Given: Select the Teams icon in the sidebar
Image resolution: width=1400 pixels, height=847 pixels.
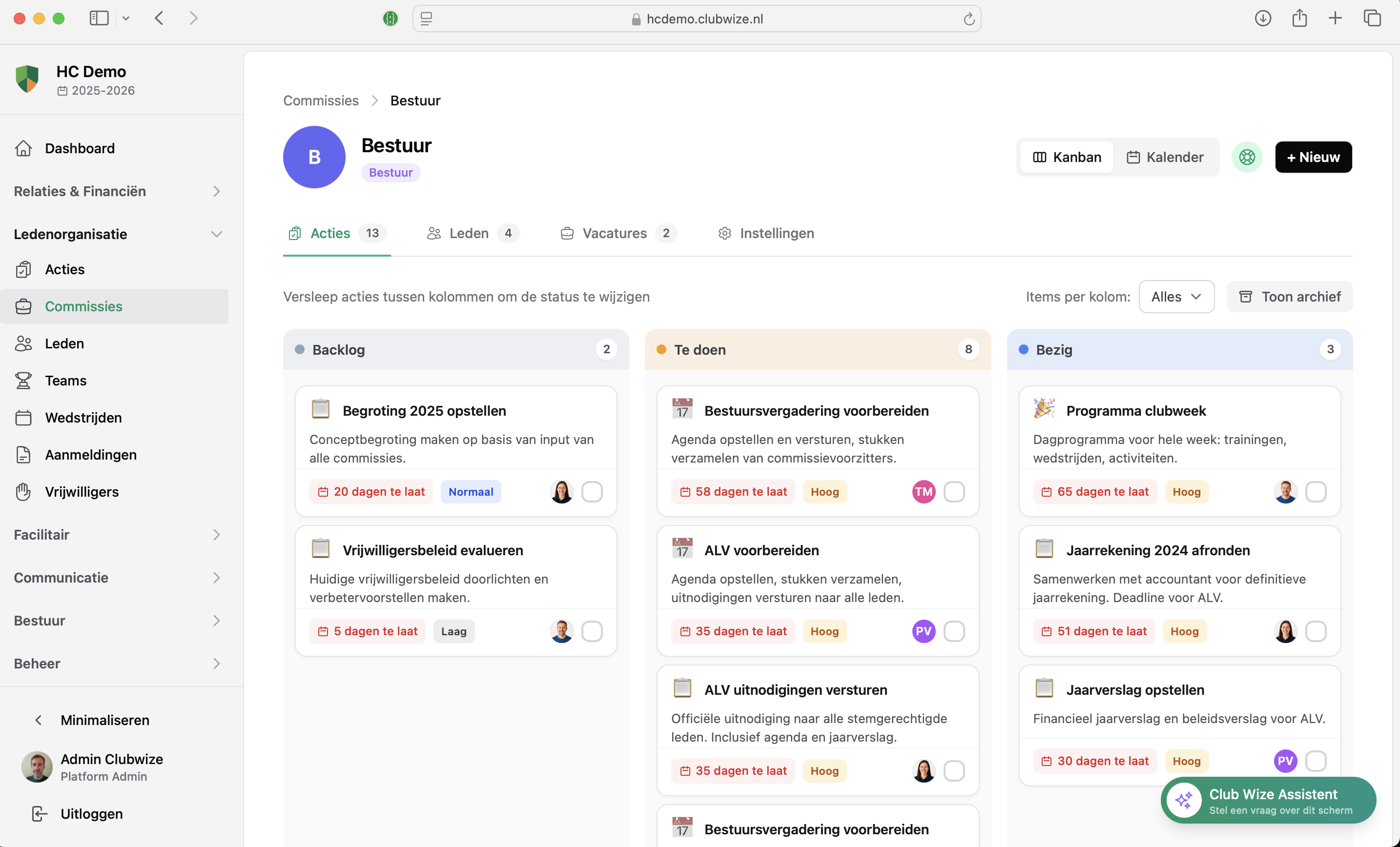Looking at the screenshot, I should (x=23, y=380).
